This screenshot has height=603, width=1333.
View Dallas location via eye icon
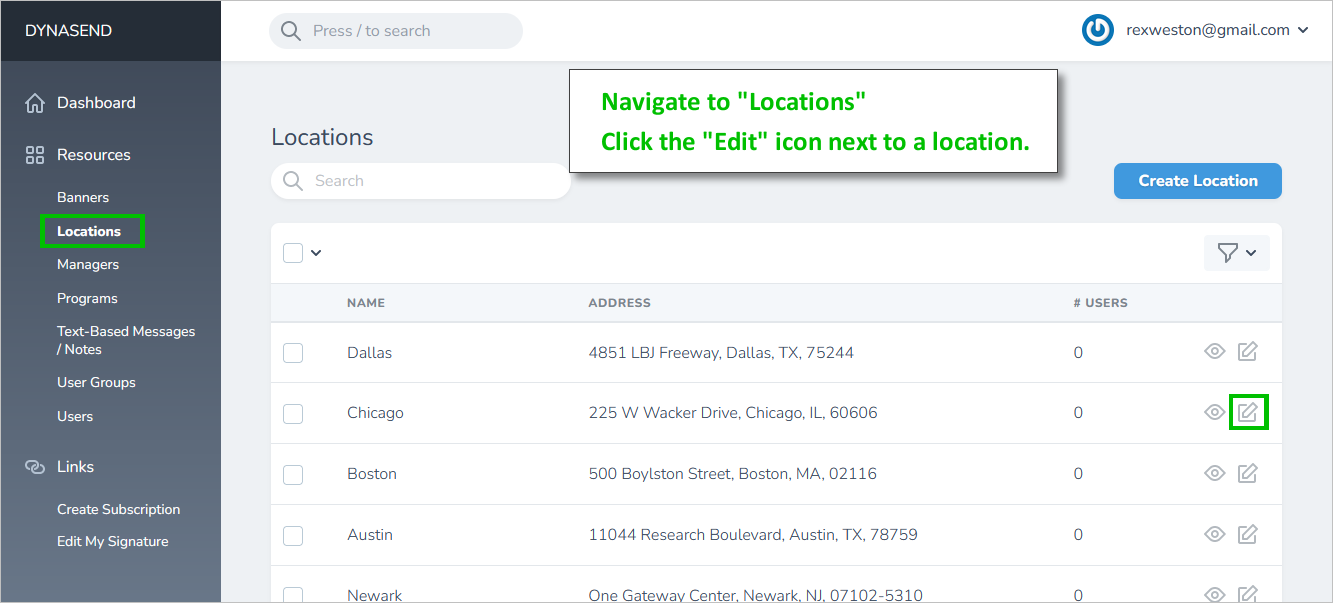[1214, 352]
